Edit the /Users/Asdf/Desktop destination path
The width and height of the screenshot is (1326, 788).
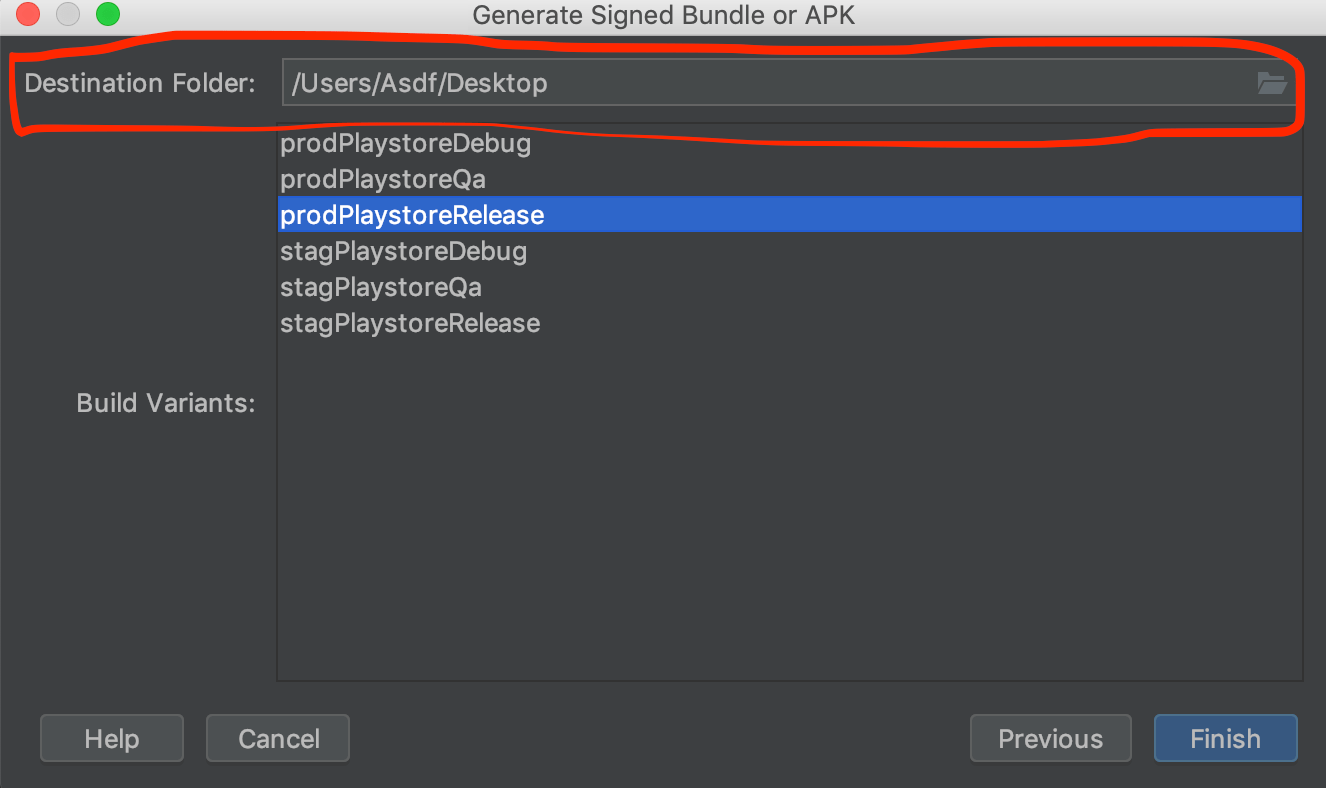tap(420, 83)
